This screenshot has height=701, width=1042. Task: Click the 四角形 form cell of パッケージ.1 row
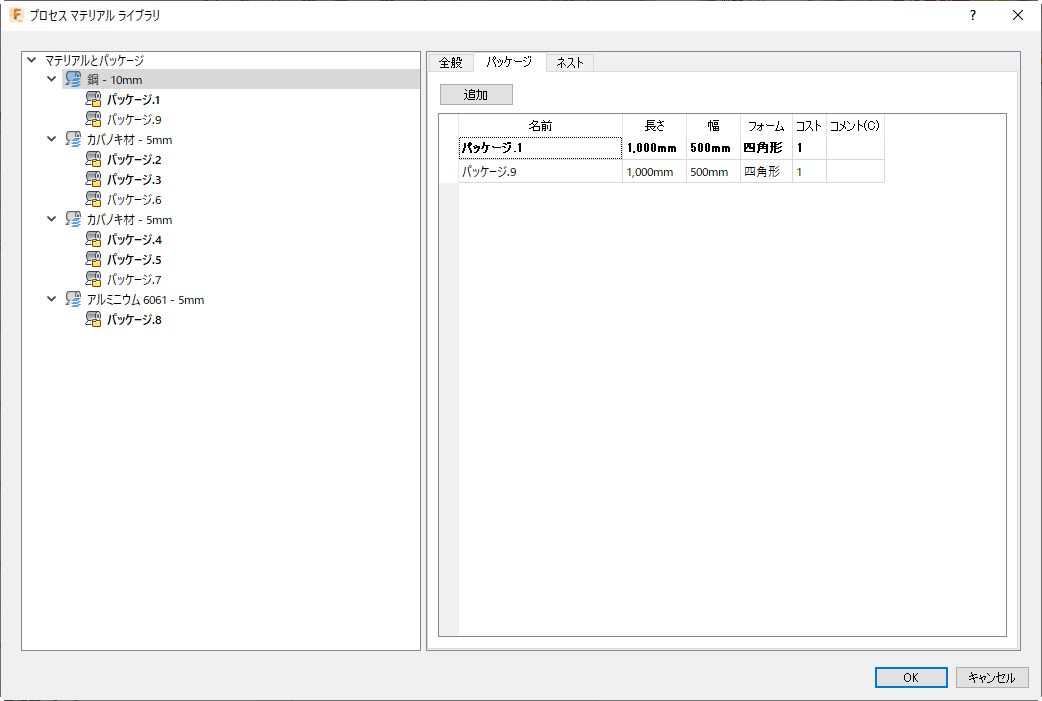(766, 148)
